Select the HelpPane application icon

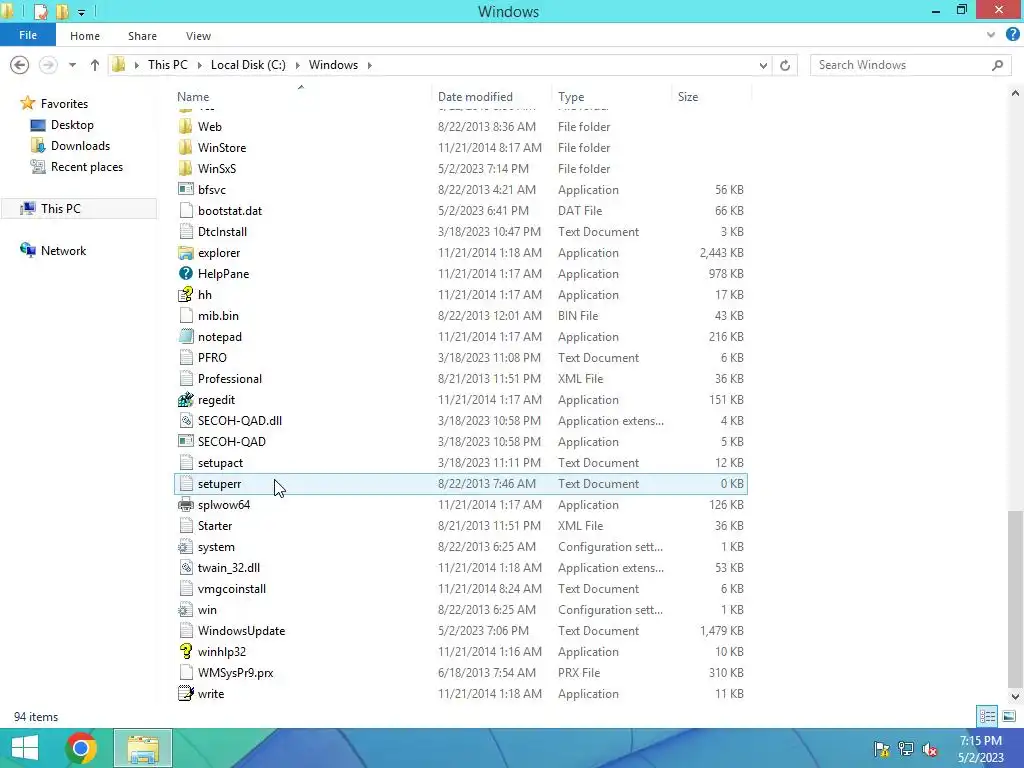(185, 274)
